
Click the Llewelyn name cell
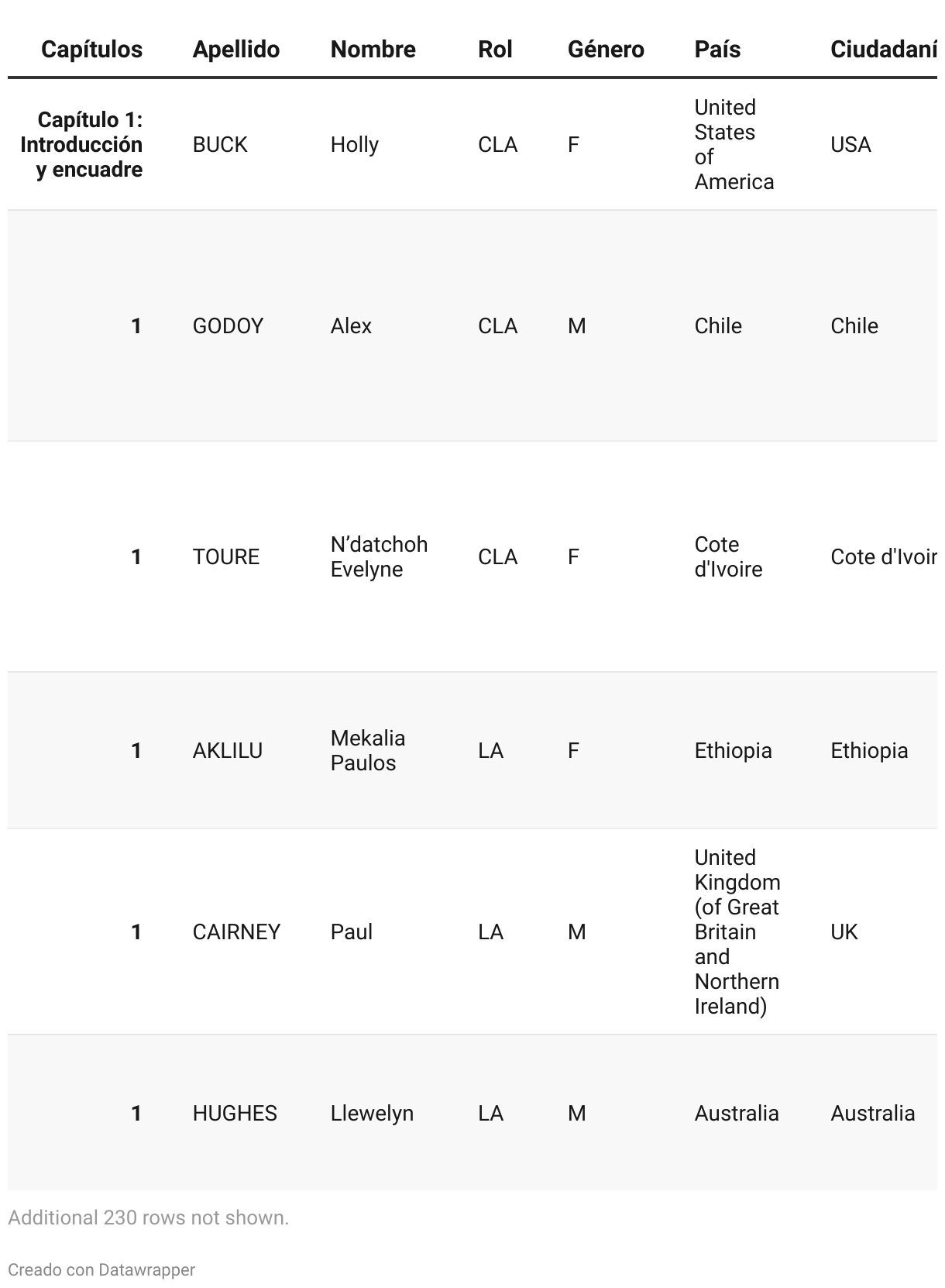coord(372,1113)
